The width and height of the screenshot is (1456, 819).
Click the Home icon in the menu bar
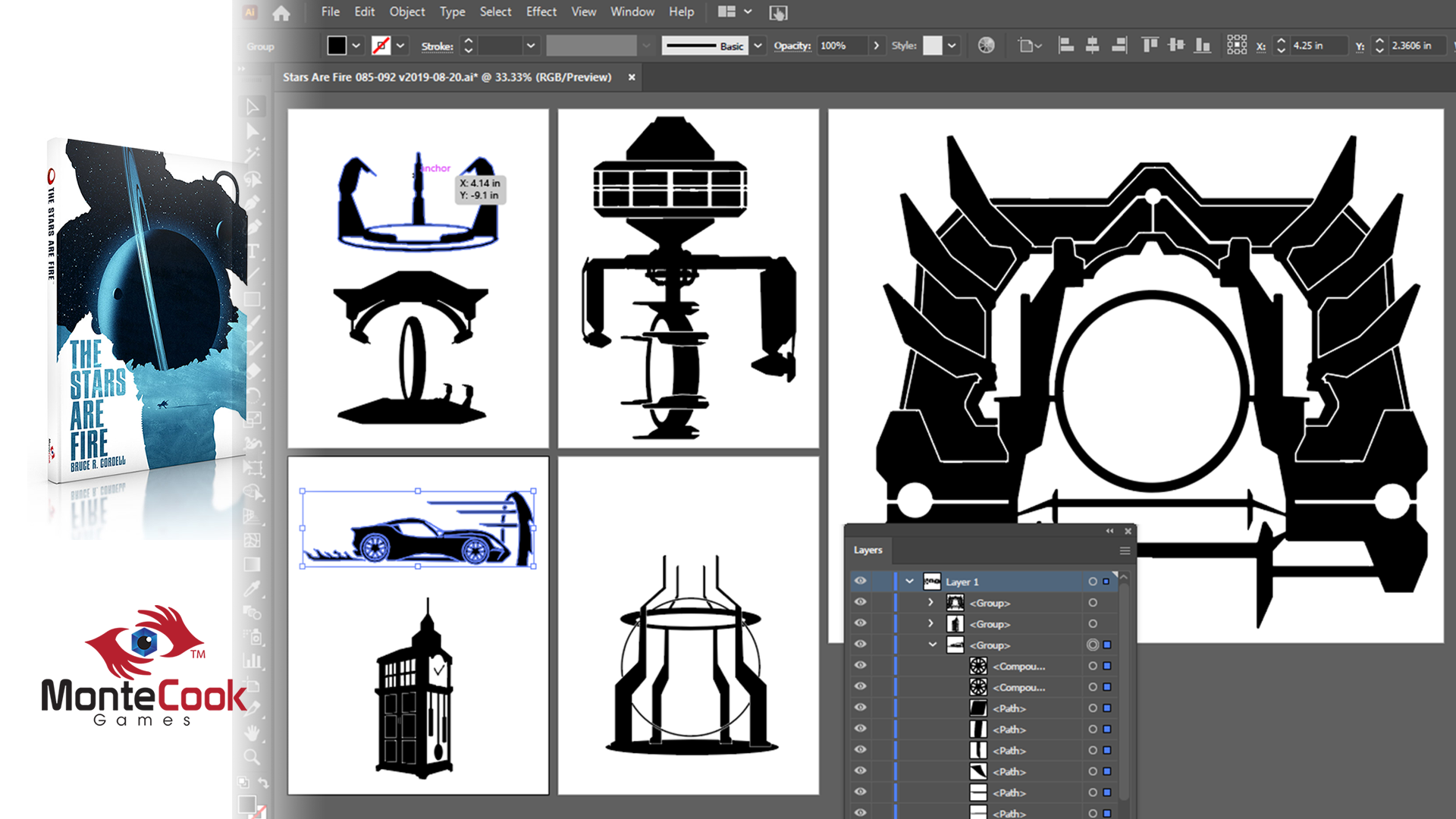[281, 13]
